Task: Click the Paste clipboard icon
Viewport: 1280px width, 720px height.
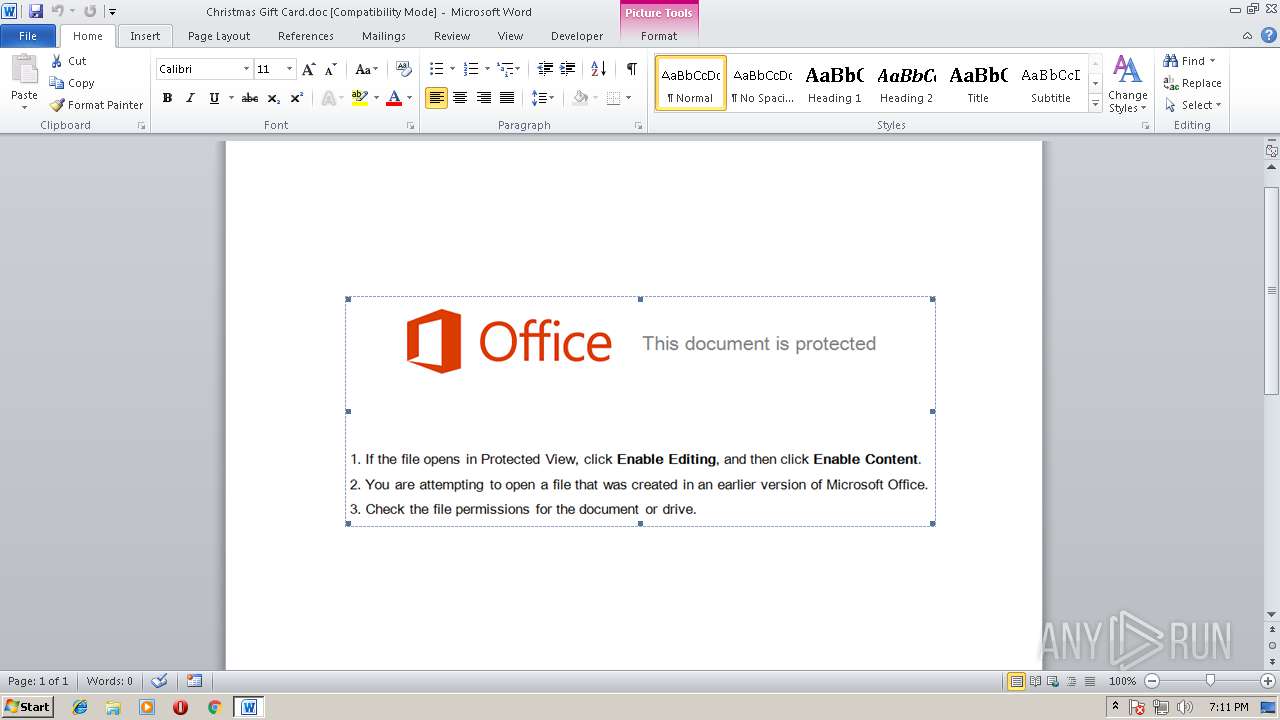Action: 24,72
